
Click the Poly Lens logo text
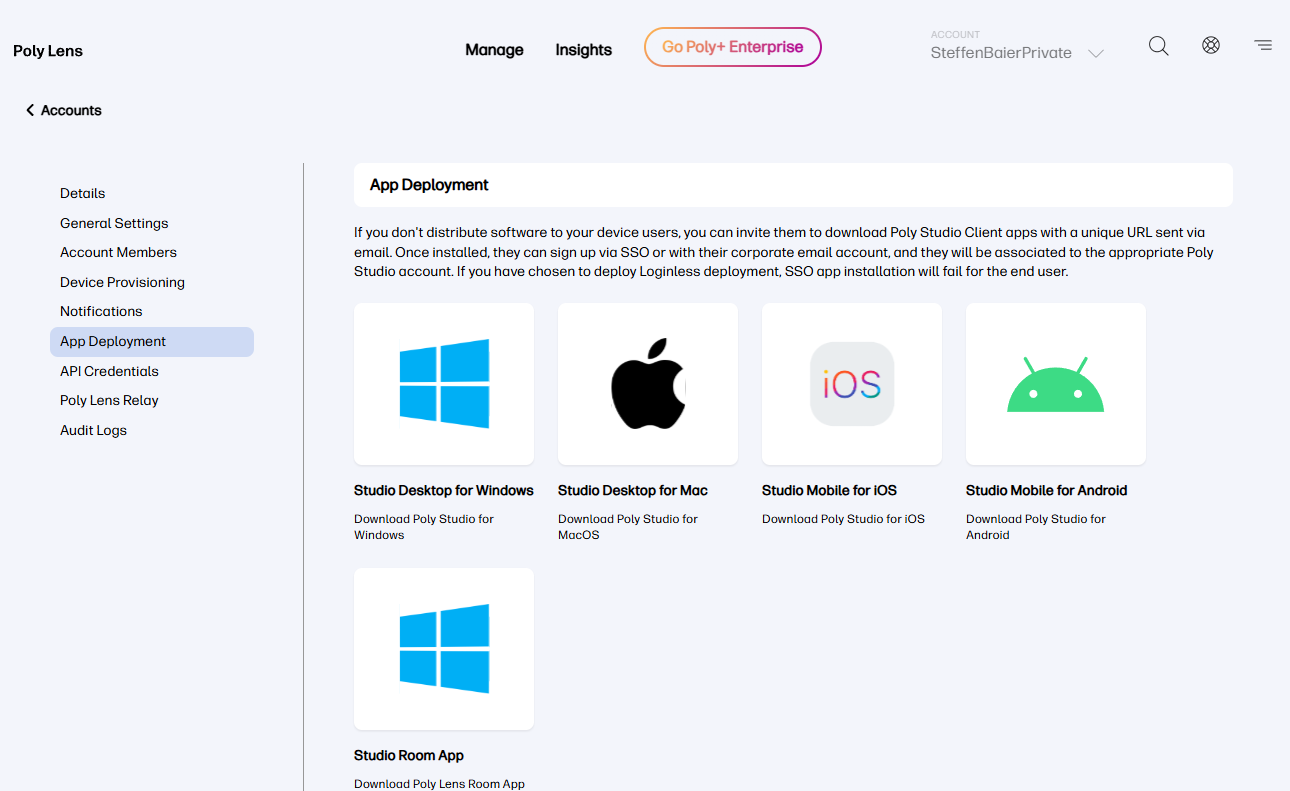(48, 51)
